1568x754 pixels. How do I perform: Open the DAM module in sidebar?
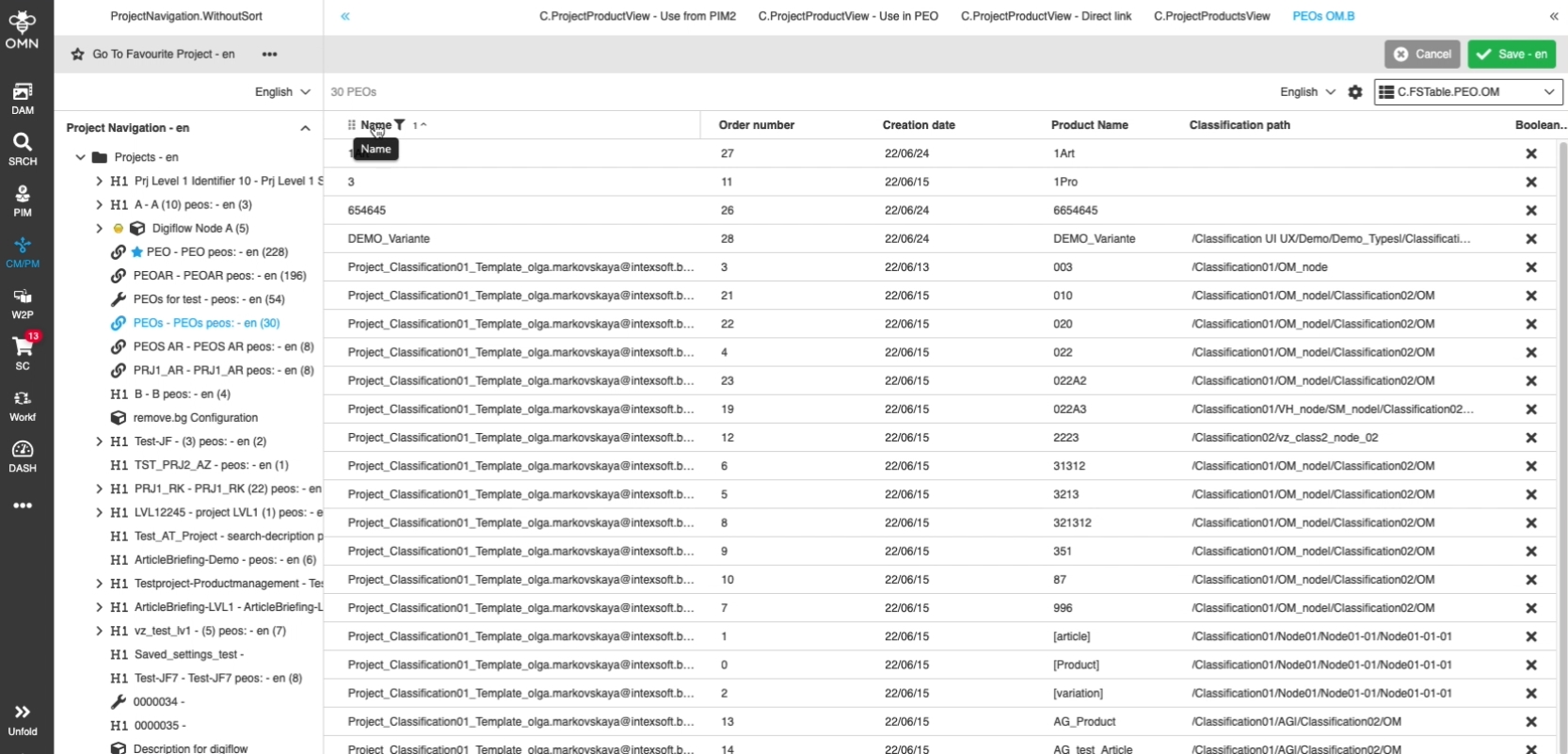23,98
